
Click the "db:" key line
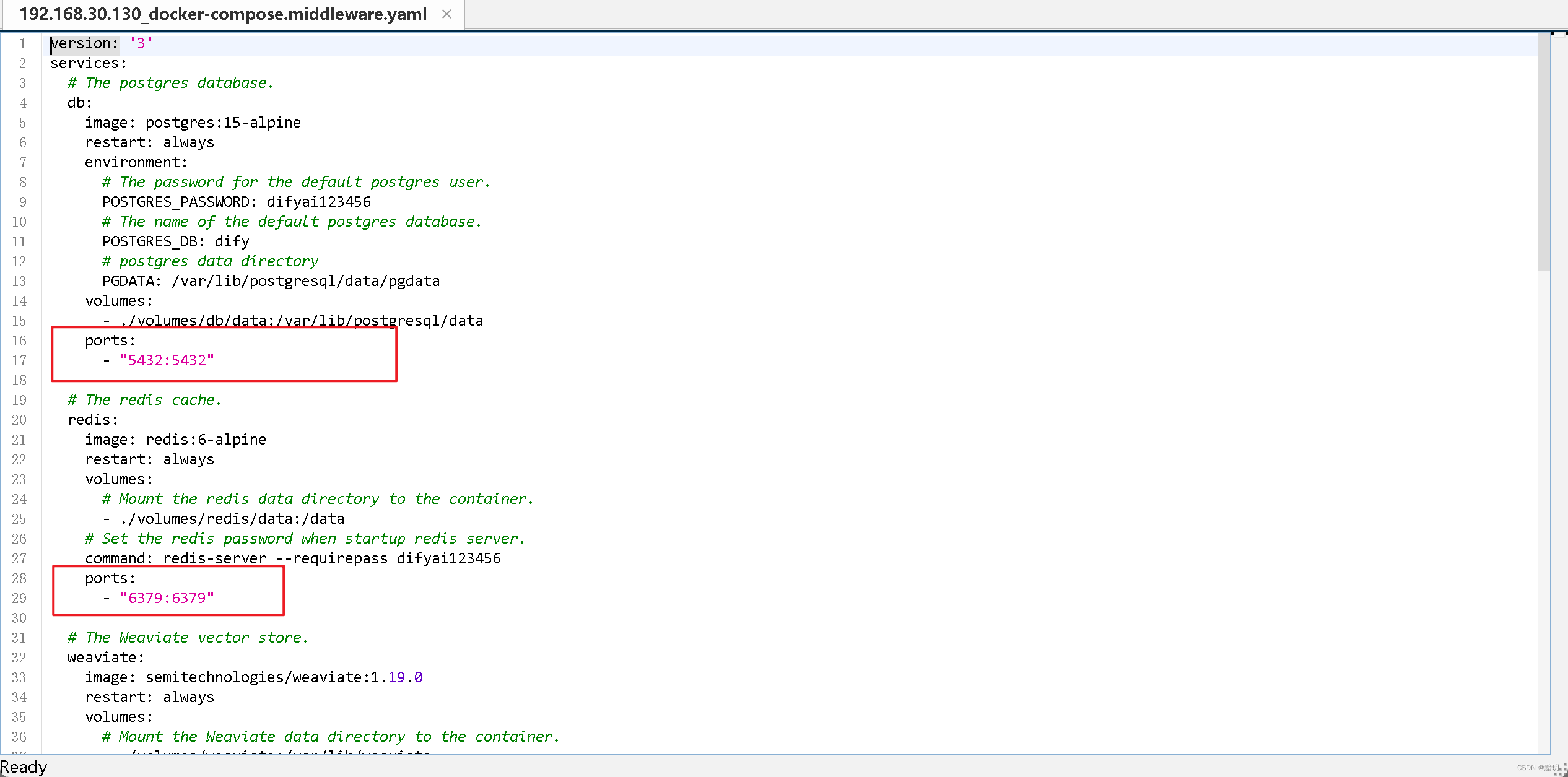[x=80, y=103]
